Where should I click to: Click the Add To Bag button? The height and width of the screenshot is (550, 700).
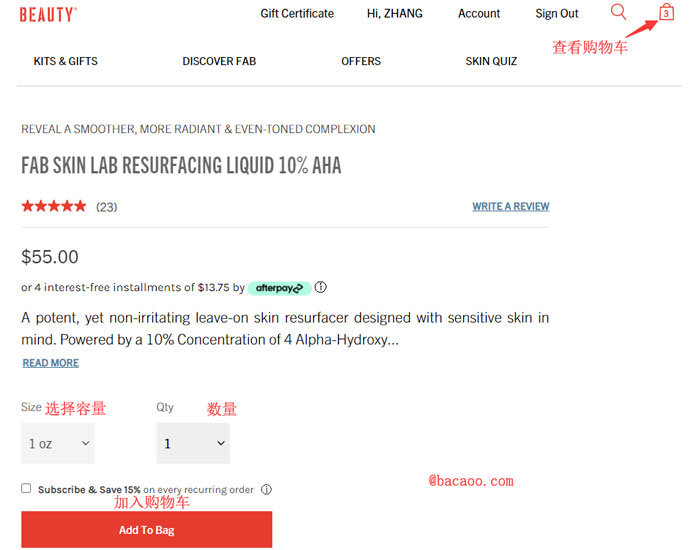click(x=147, y=529)
